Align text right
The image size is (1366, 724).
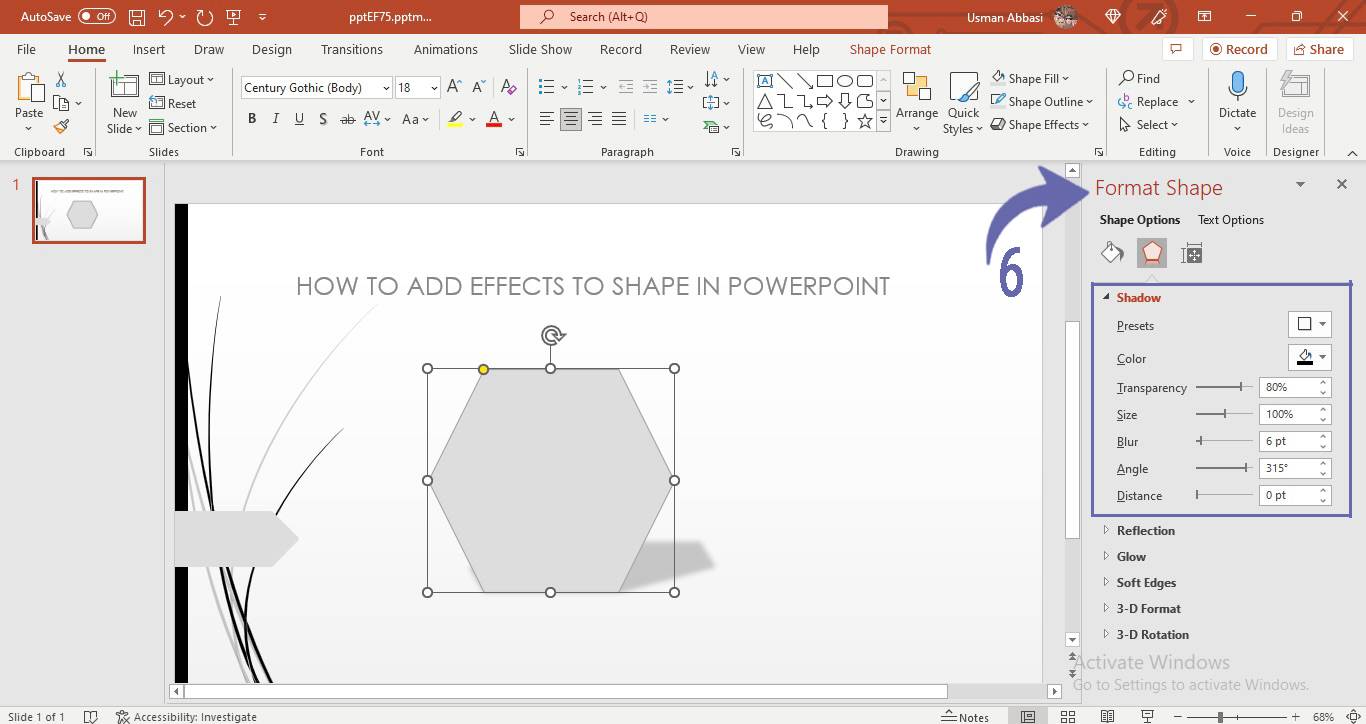coord(595,119)
